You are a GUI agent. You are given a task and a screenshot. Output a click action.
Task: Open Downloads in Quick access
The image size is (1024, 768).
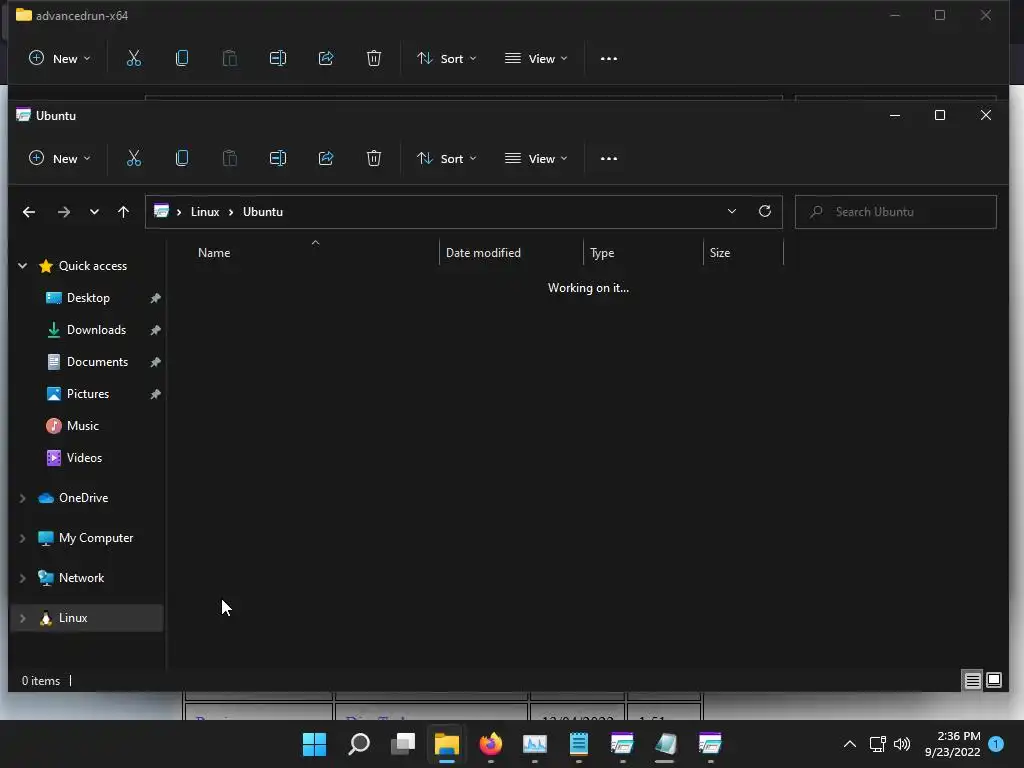coord(96,330)
